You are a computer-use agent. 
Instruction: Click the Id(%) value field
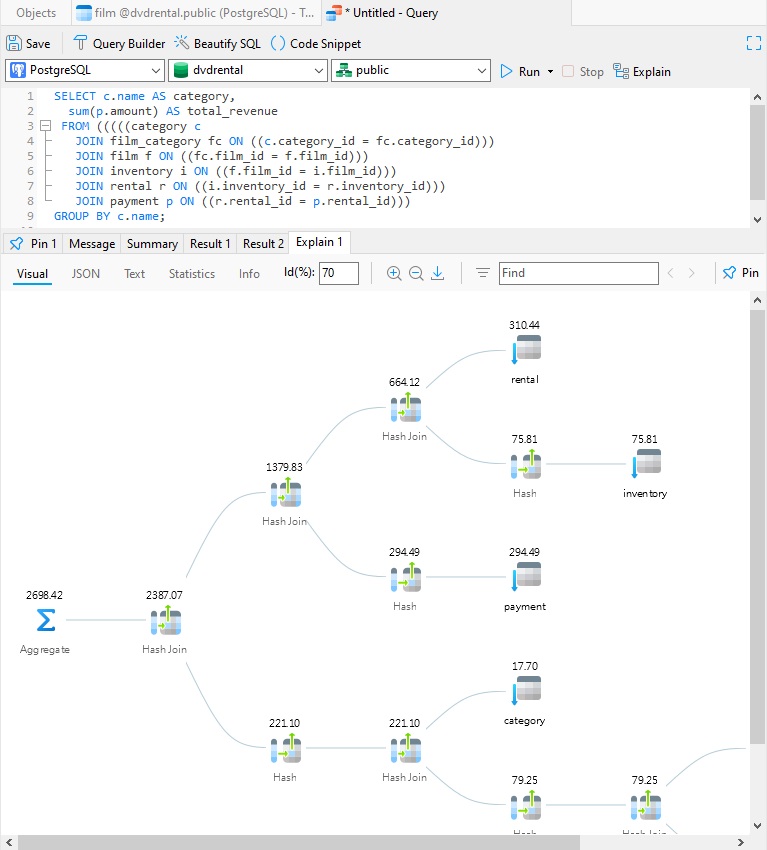coord(339,273)
